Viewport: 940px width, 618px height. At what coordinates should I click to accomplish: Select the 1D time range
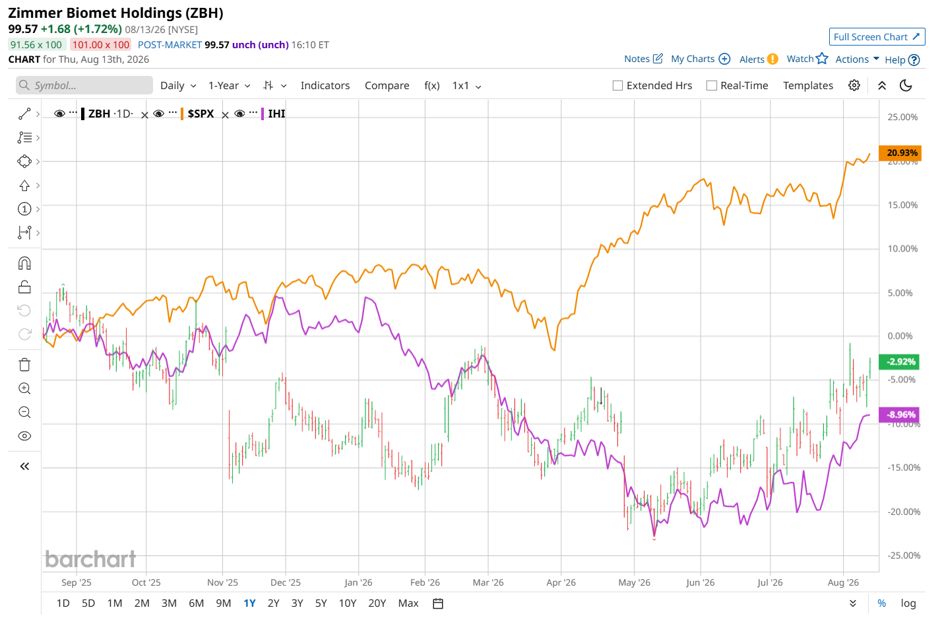click(62, 603)
